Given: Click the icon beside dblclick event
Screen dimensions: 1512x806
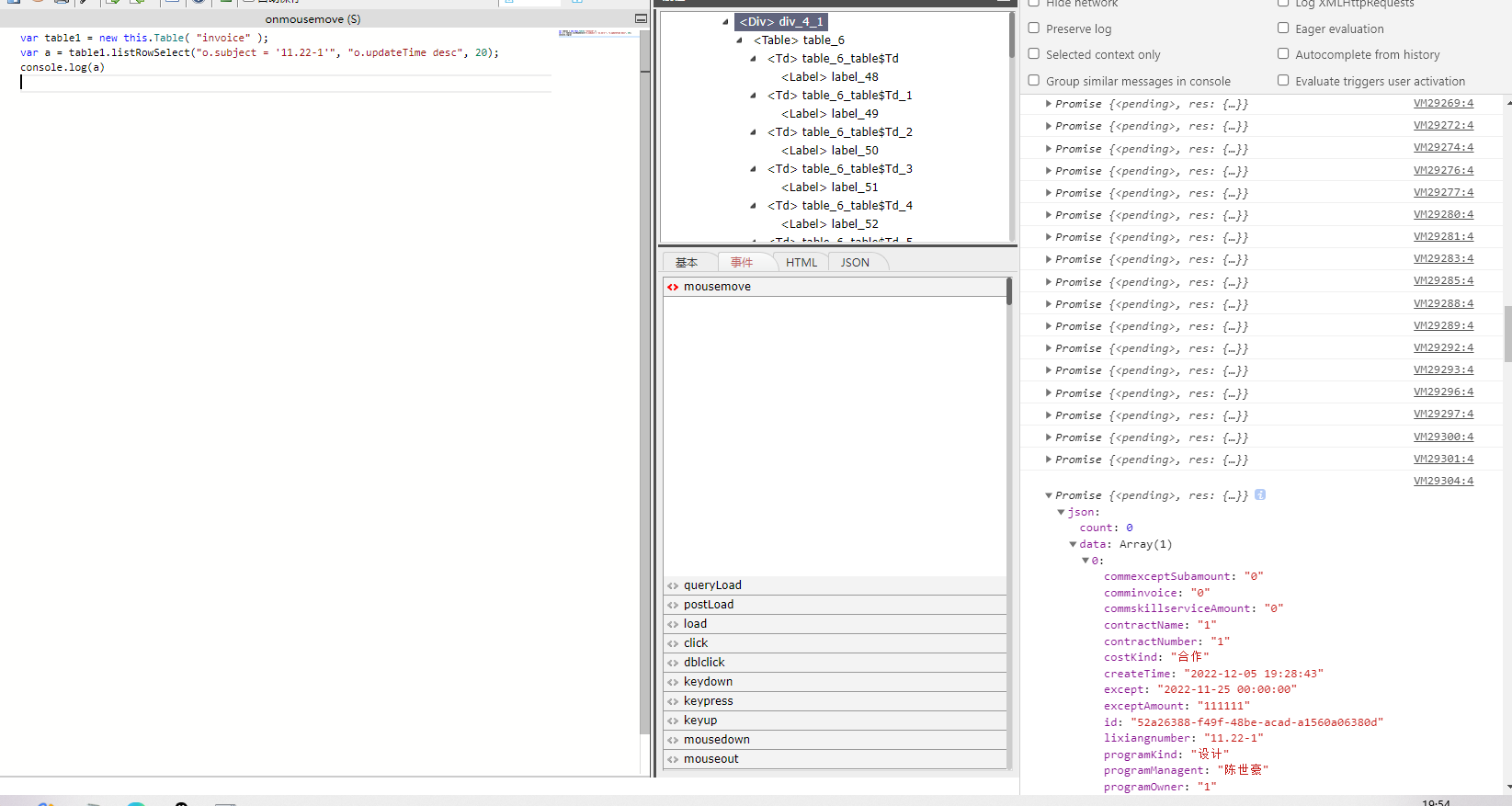Looking at the screenshot, I should (673, 663).
